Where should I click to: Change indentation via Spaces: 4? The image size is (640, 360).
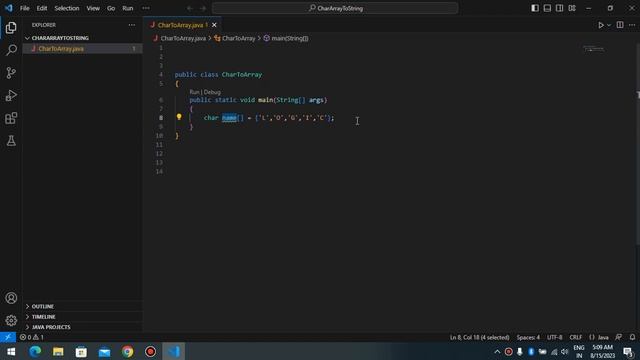pyautogui.click(x=528, y=337)
